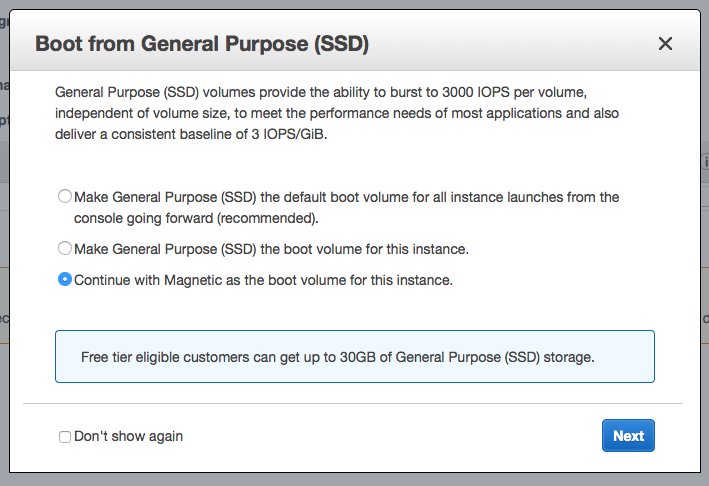
Task: Click the '30GB of General Purpose (SSD) storage' text
Action: (478, 357)
